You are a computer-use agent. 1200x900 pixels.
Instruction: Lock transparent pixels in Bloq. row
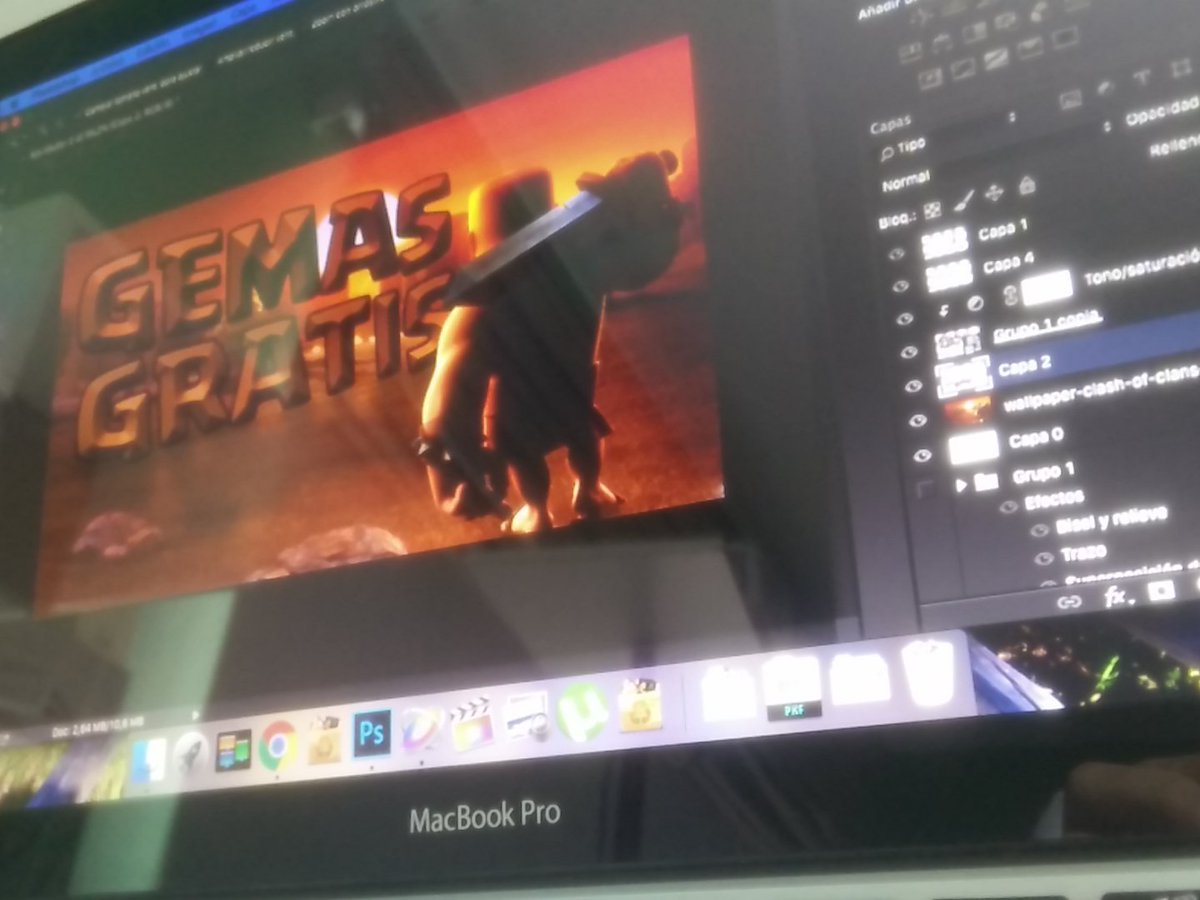pos(932,210)
